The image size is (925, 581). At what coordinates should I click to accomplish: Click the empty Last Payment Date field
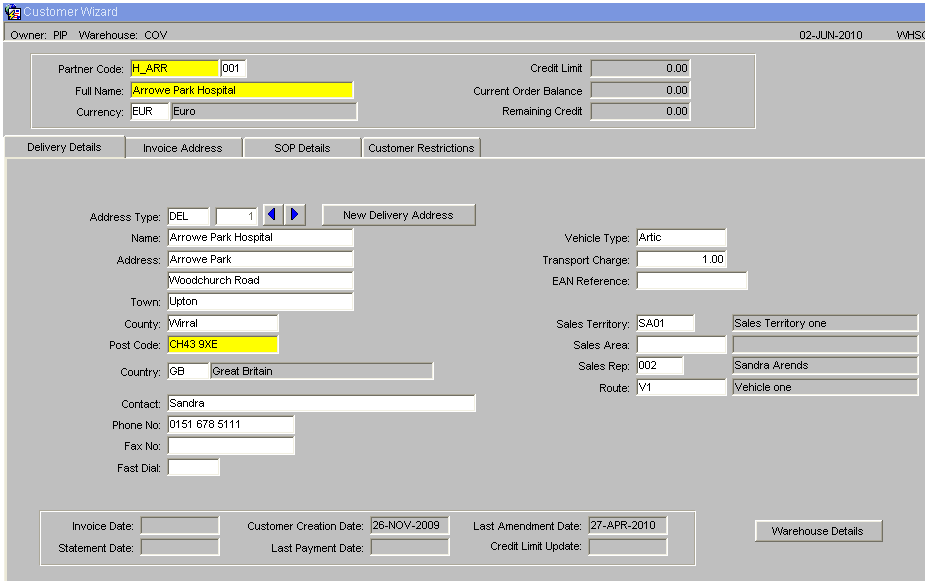[410, 547]
